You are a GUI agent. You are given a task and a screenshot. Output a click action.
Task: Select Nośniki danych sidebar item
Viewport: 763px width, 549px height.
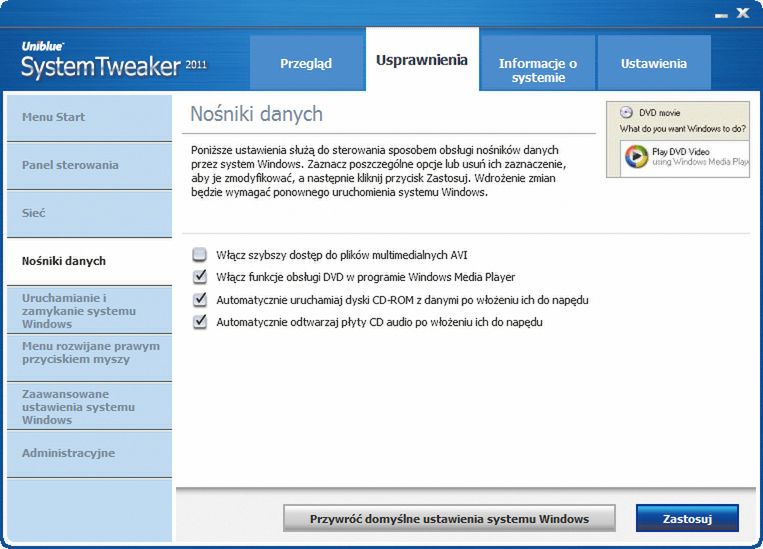point(90,261)
